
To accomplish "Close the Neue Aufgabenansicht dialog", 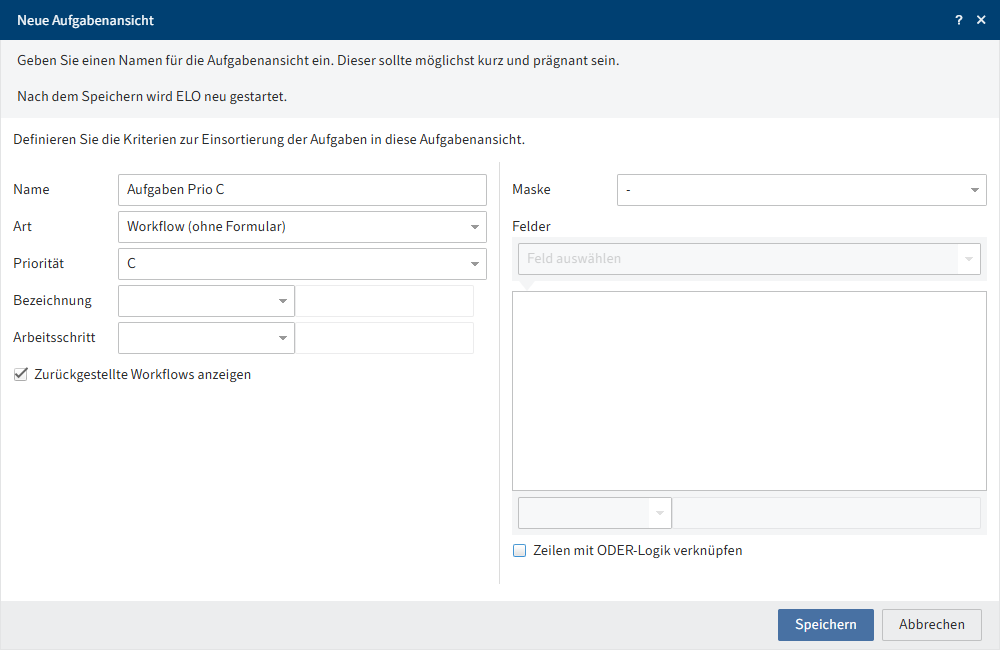I will [981, 20].
